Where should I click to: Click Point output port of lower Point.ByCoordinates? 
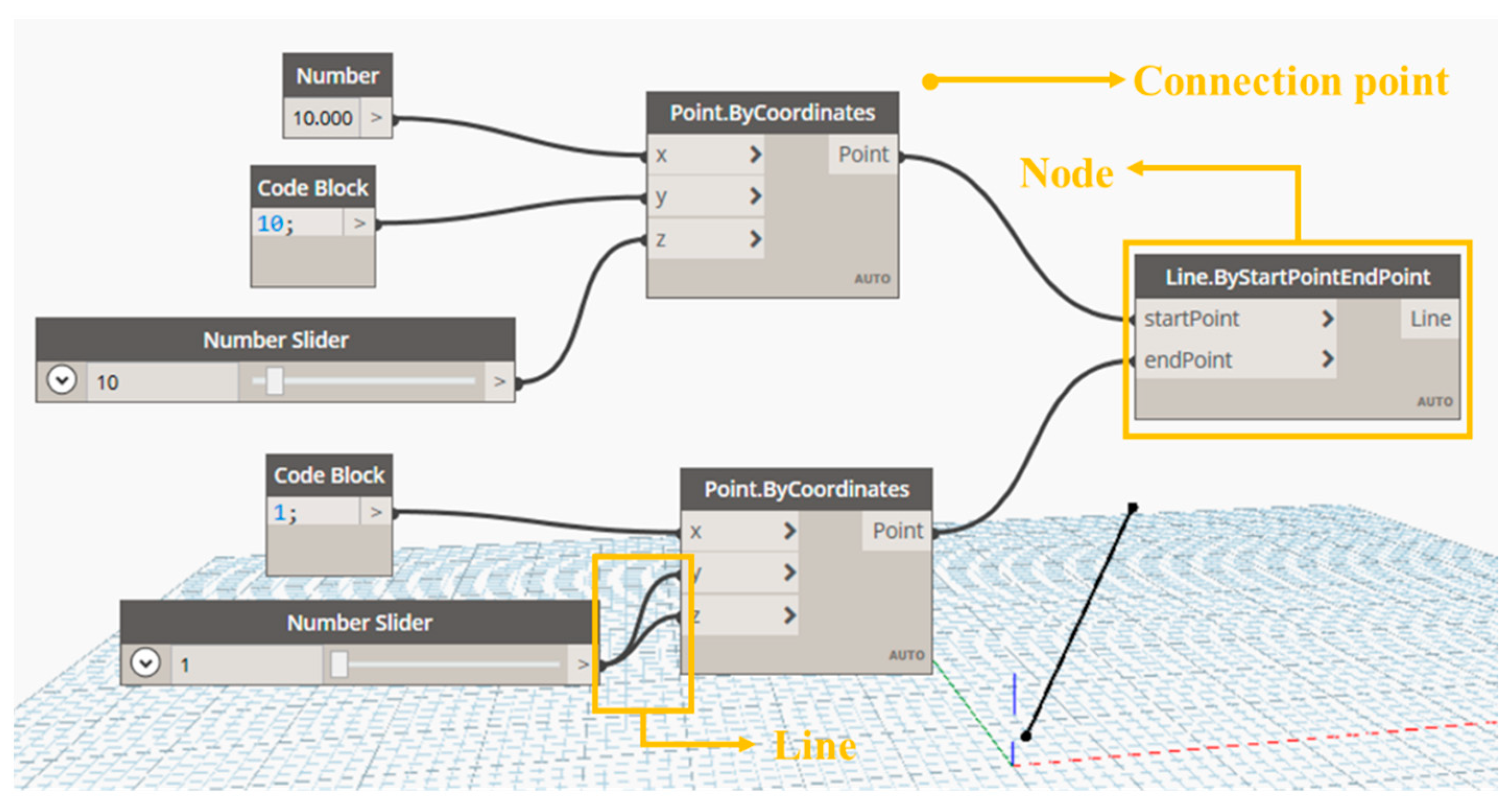click(897, 531)
